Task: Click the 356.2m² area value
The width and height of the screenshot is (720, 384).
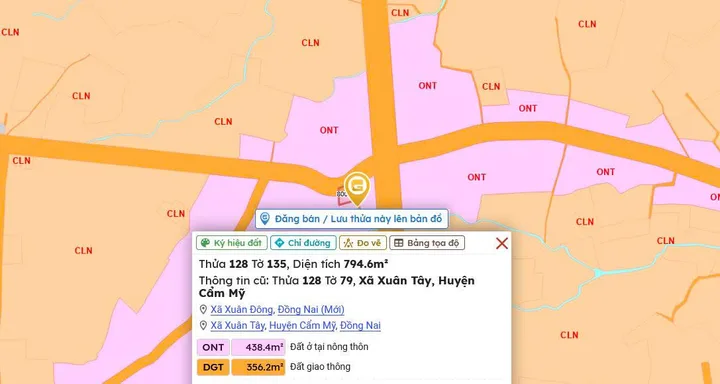Action: pos(259,367)
